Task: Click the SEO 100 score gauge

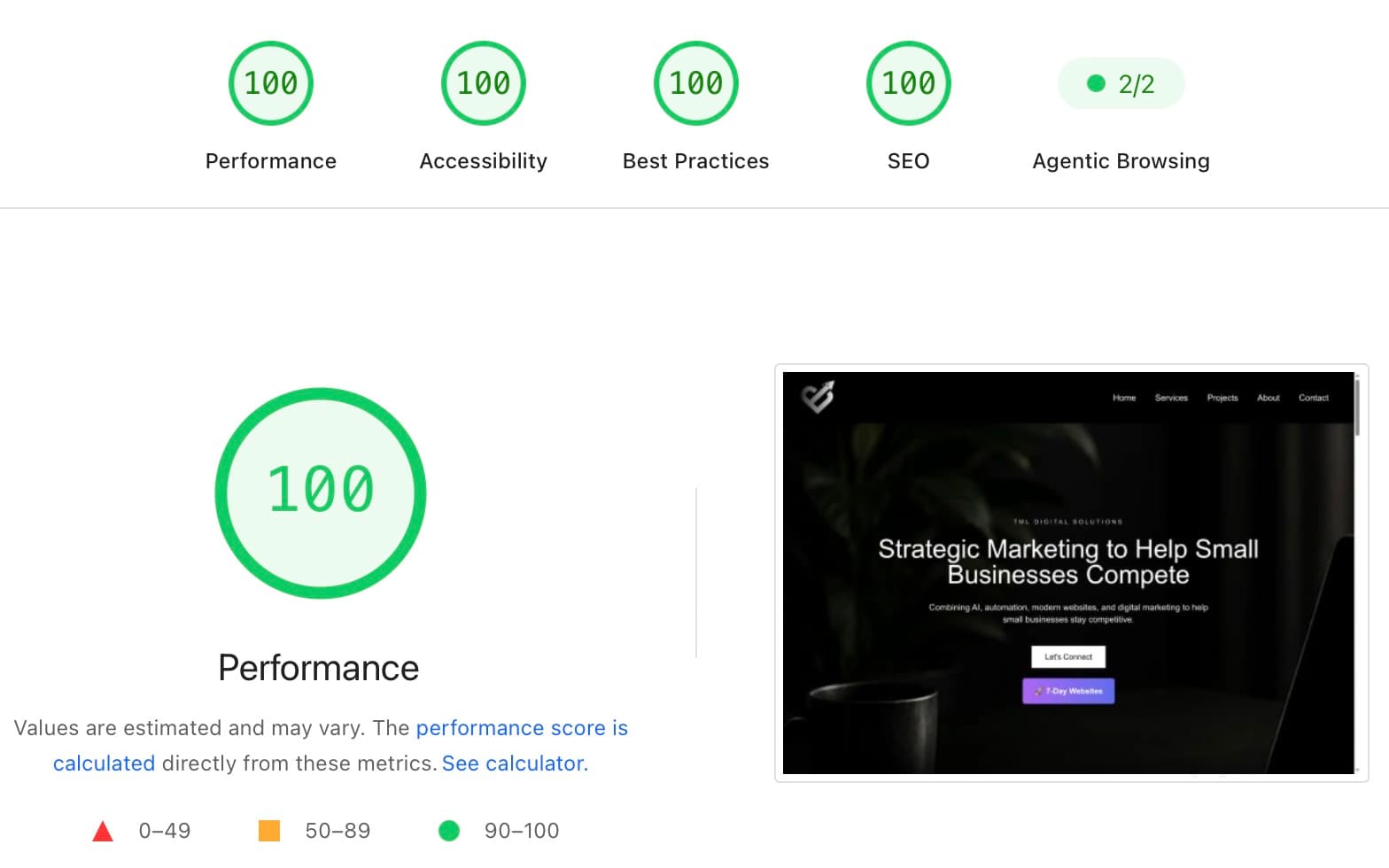Action: [909, 83]
